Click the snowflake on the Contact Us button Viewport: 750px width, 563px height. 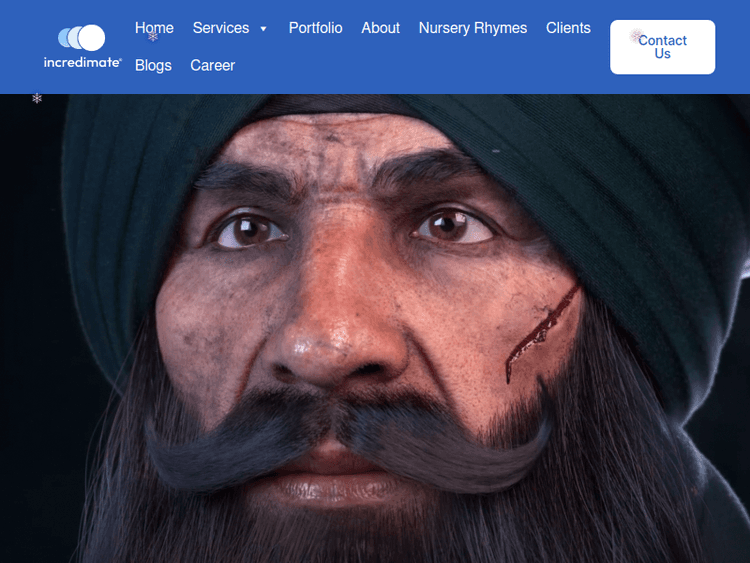coord(636,36)
